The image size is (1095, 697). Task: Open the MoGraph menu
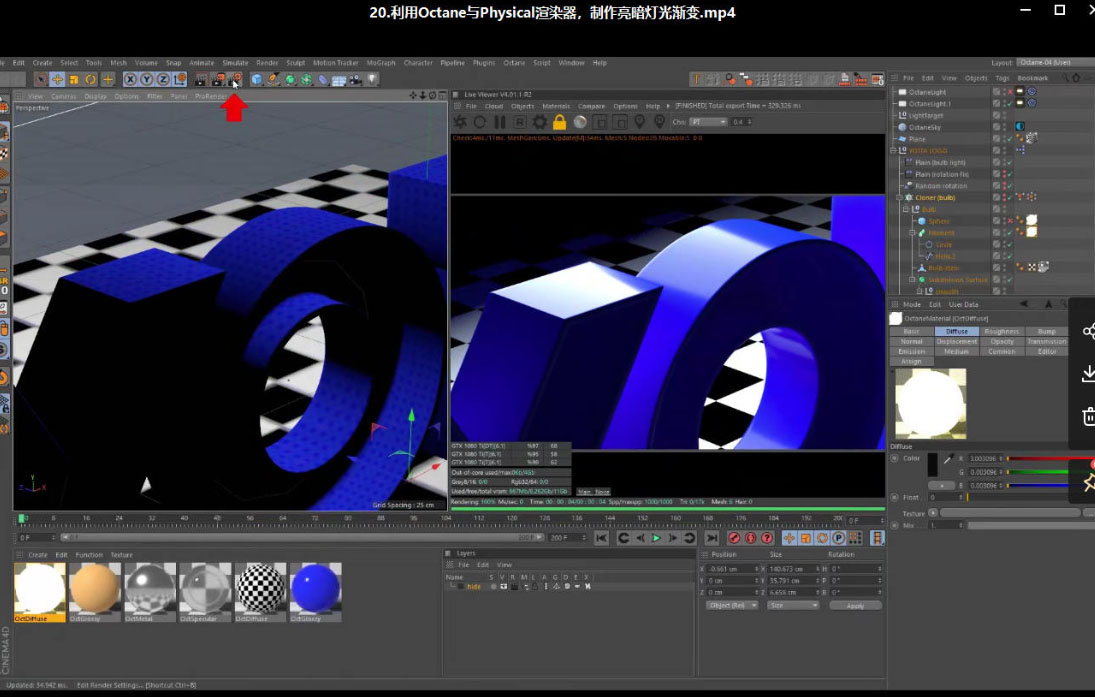tap(381, 63)
